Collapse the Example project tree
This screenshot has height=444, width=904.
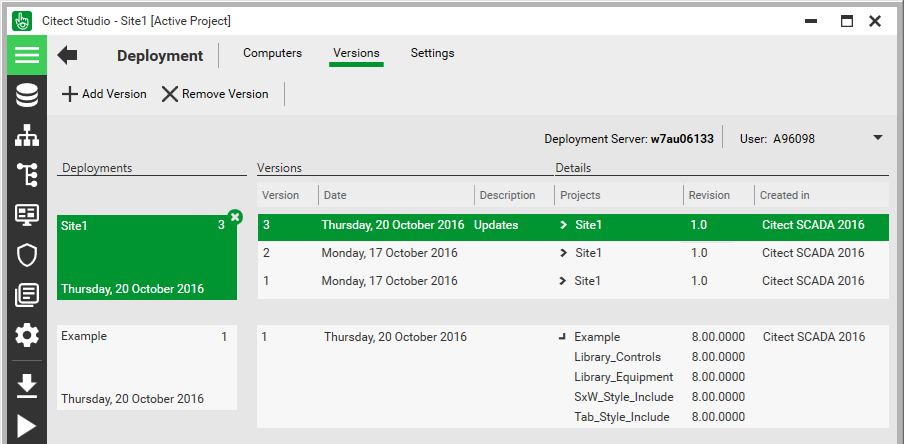(x=565, y=338)
